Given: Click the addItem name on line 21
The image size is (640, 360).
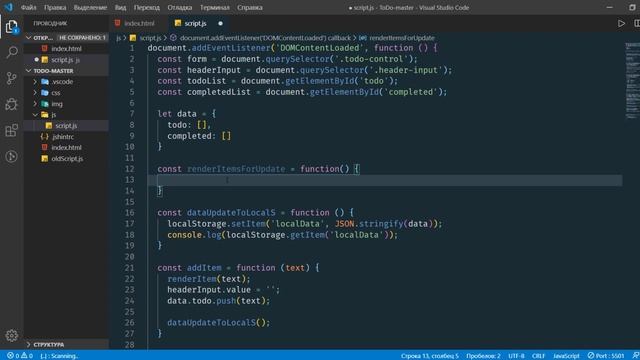Looking at the screenshot, I should tap(204, 268).
